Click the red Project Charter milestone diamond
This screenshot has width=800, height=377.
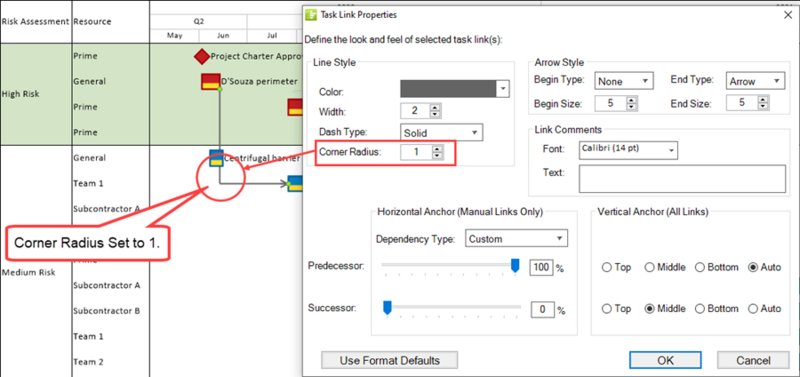(202, 57)
